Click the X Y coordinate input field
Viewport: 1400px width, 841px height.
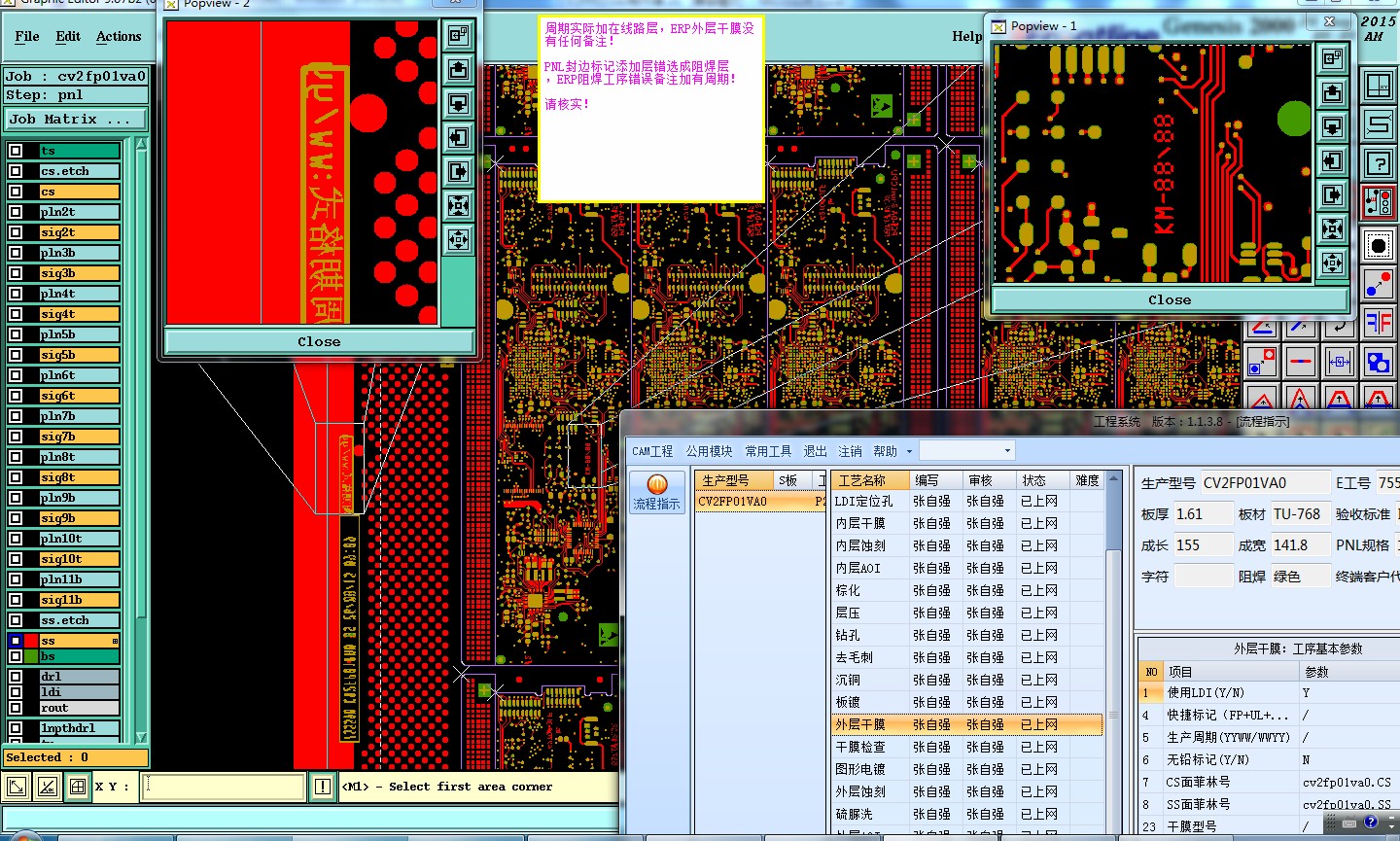coord(224,787)
